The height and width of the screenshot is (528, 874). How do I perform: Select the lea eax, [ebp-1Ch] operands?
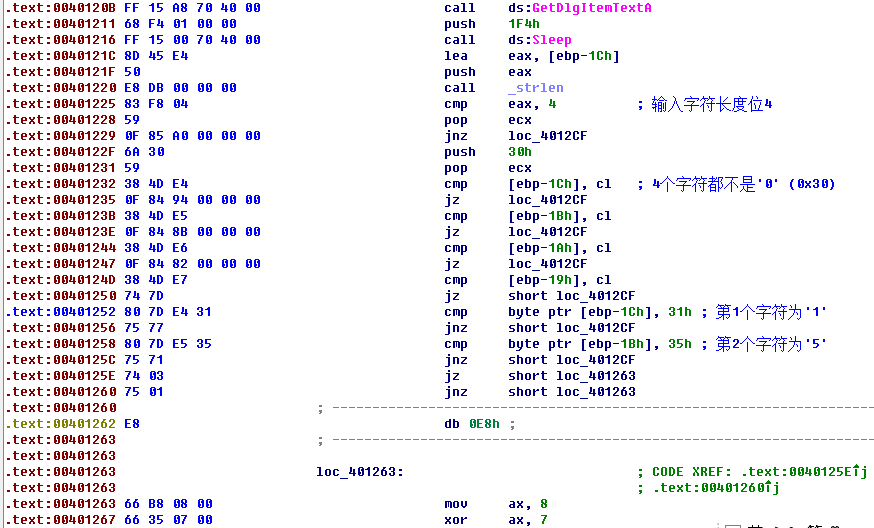click(564, 56)
